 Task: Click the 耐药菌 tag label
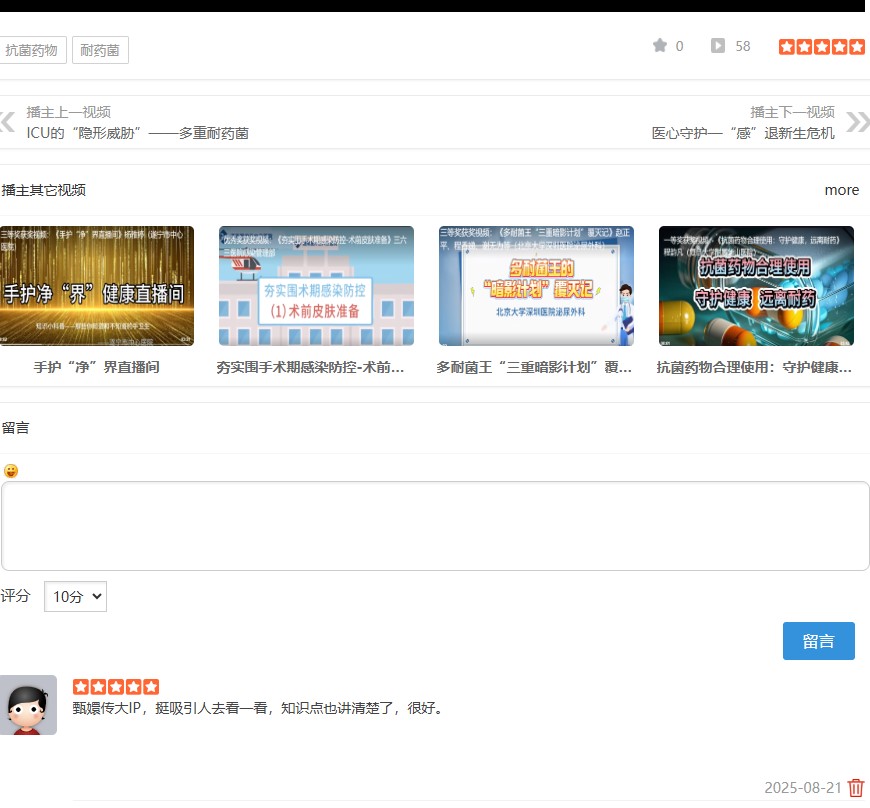[100, 49]
